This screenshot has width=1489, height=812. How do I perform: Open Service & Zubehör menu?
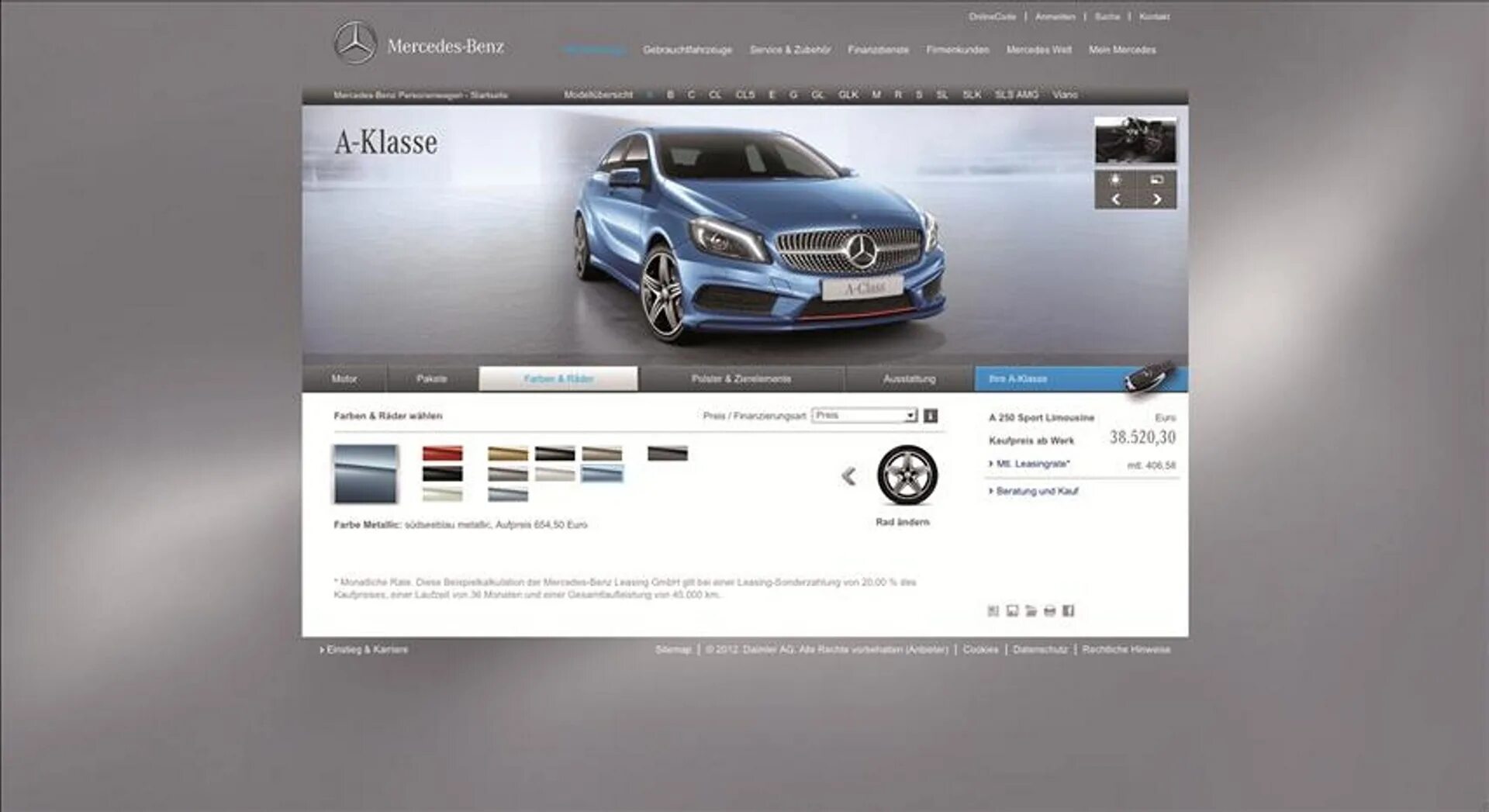click(x=789, y=50)
